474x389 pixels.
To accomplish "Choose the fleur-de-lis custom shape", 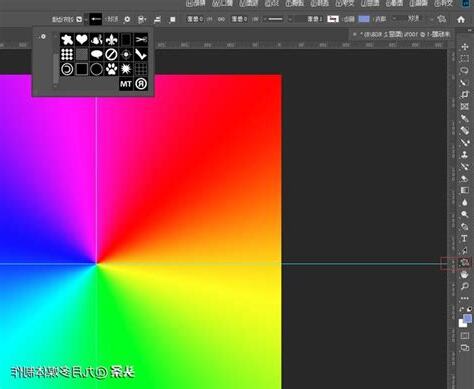I will (x=111, y=39).
